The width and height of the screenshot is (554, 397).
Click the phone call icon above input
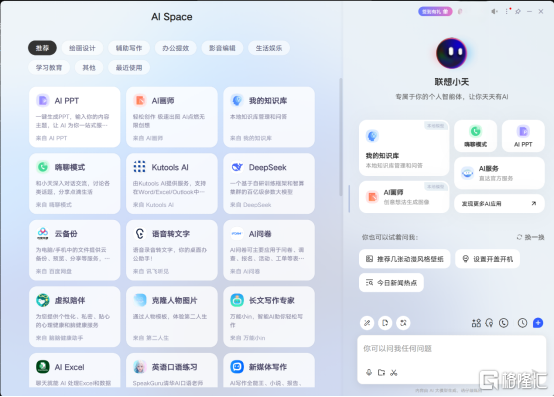tap(504, 323)
